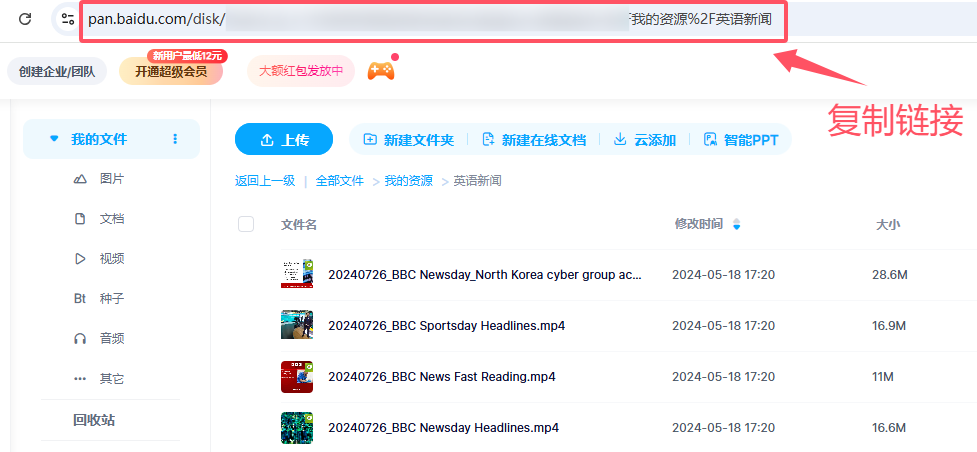Click the blue 上传 upload button

(x=284, y=139)
